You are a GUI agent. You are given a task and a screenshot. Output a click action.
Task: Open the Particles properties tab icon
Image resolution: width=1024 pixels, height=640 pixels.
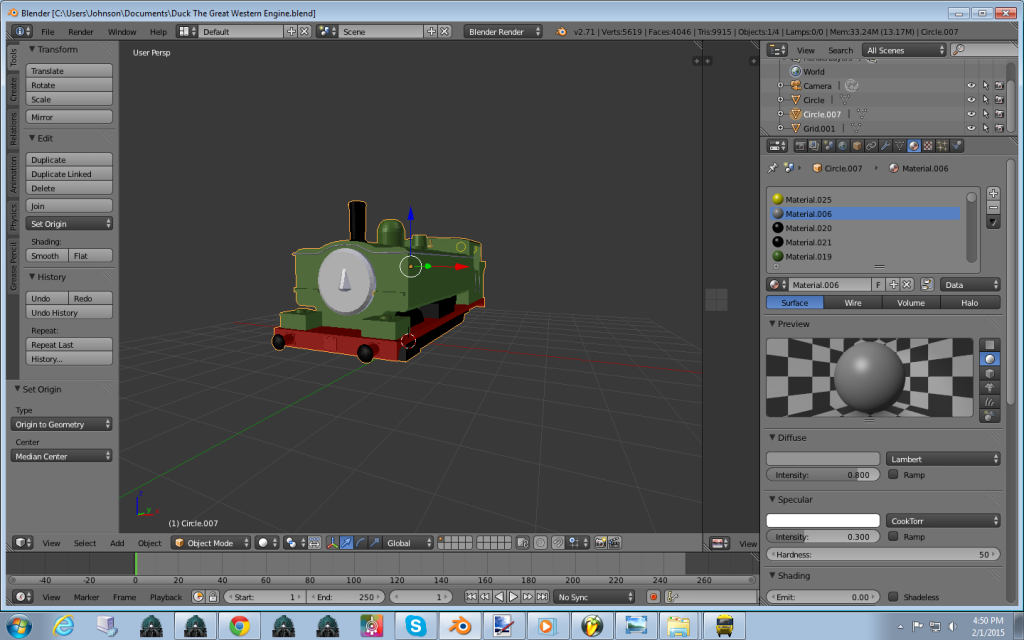tap(942, 146)
